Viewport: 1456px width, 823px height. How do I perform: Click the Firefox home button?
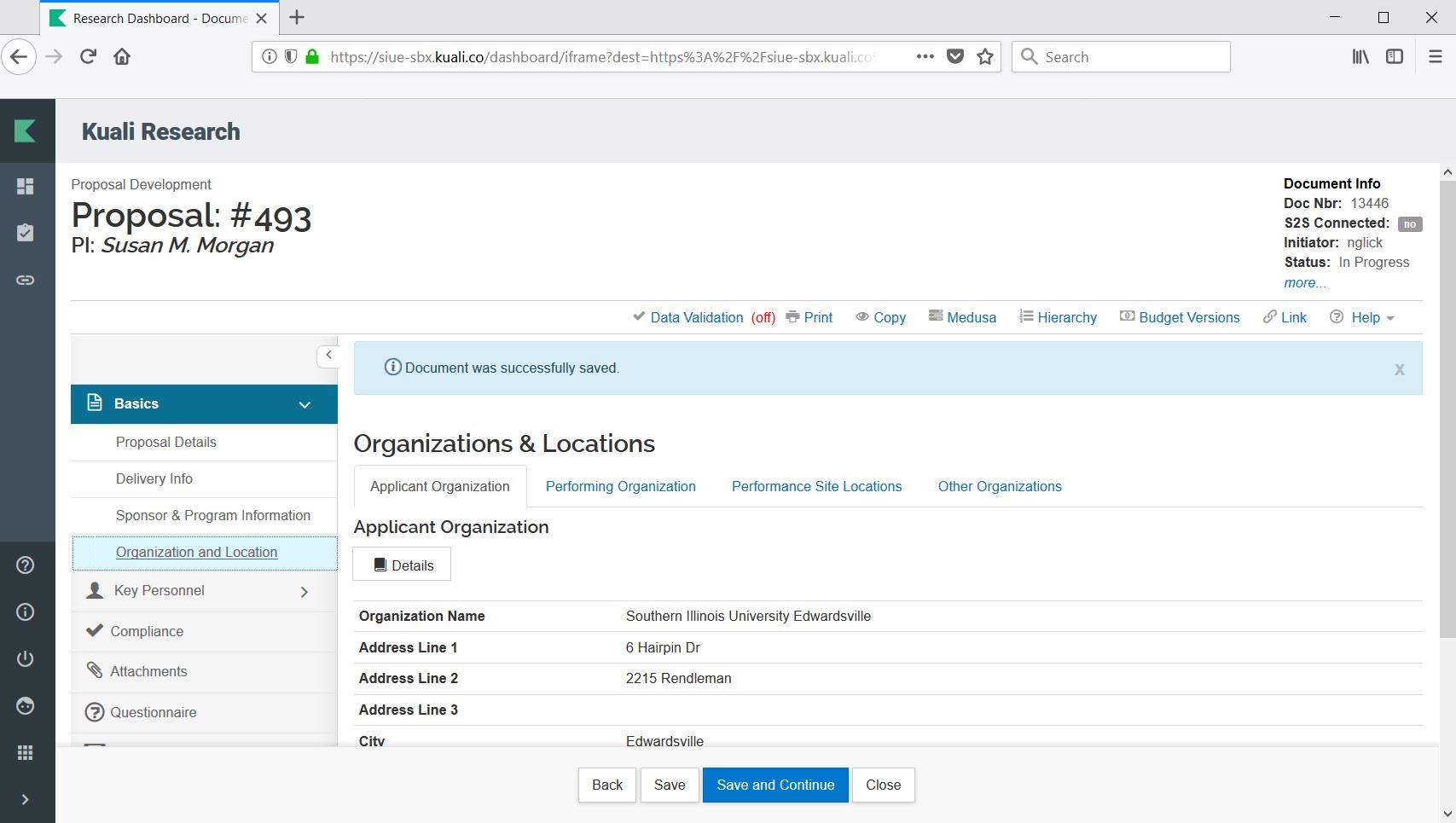[x=122, y=57]
